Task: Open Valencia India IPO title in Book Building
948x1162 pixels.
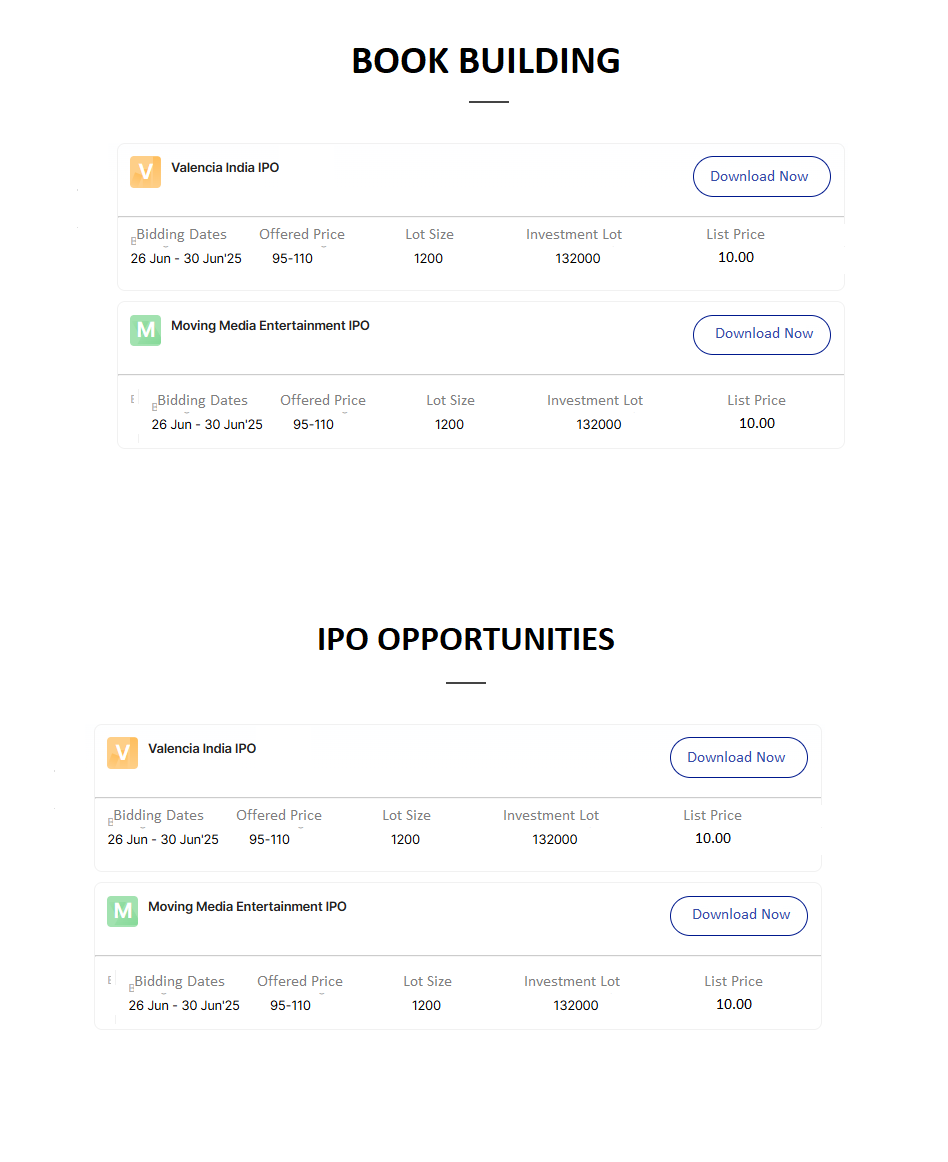Action: pyautogui.click(x=225, y=167)
